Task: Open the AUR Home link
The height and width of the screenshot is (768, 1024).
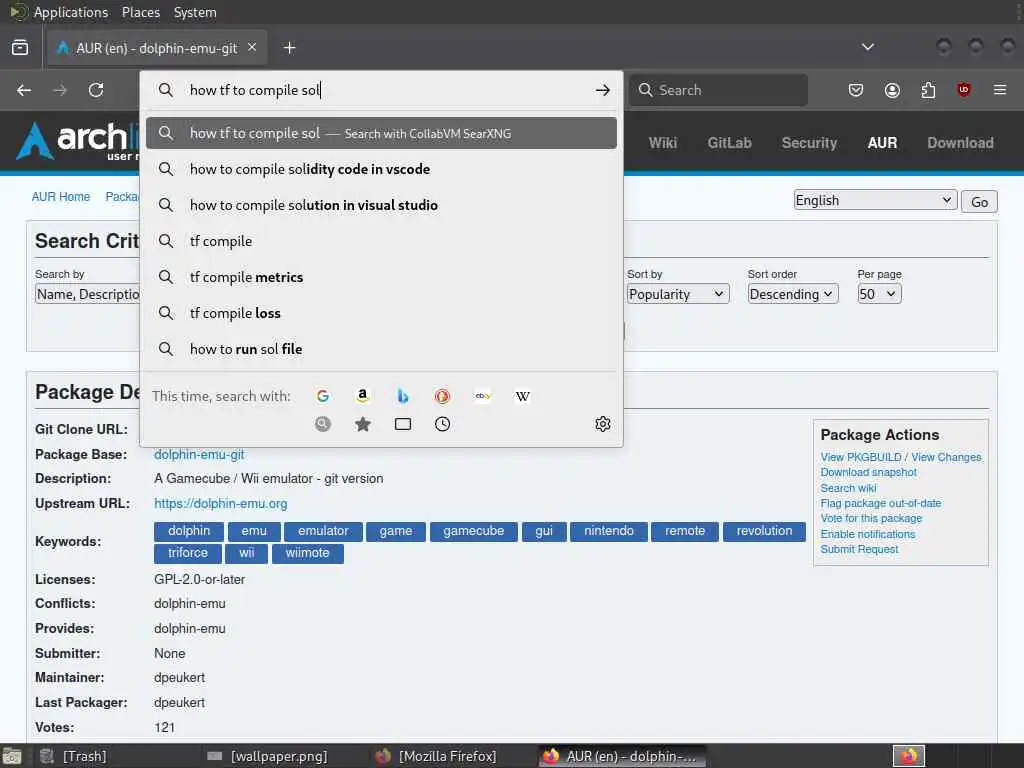Action: click(61, 197)
